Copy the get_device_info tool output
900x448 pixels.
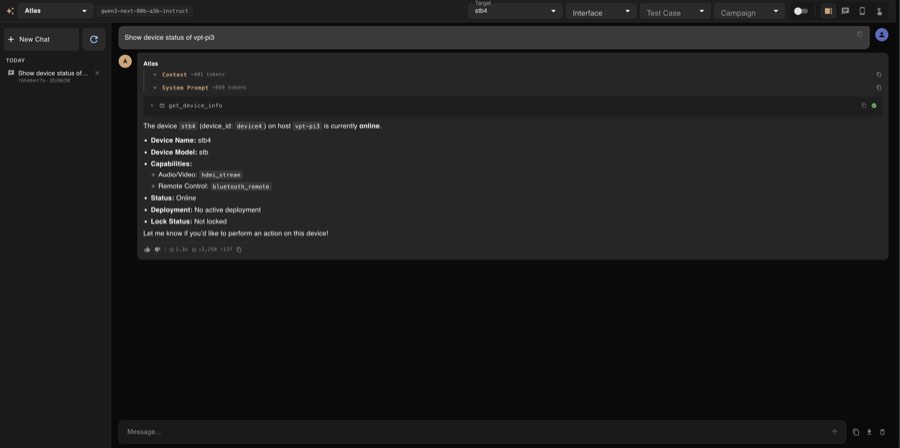click(864, 106)
